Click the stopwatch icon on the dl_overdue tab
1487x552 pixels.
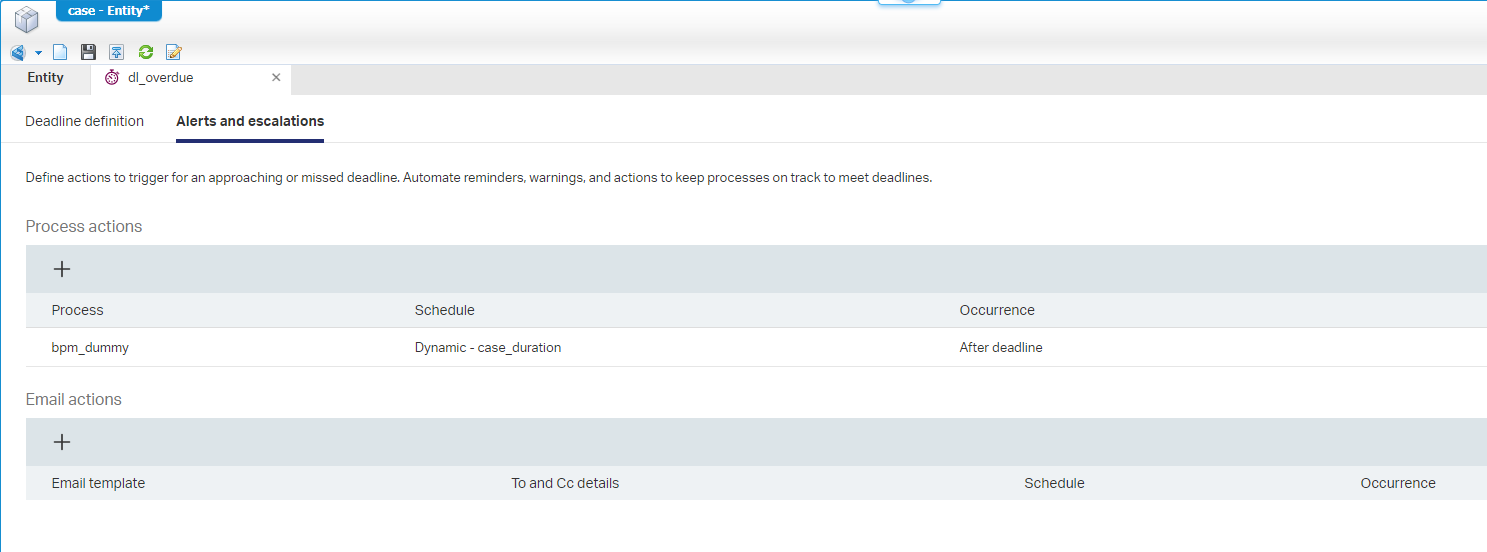tap(112, 78)
